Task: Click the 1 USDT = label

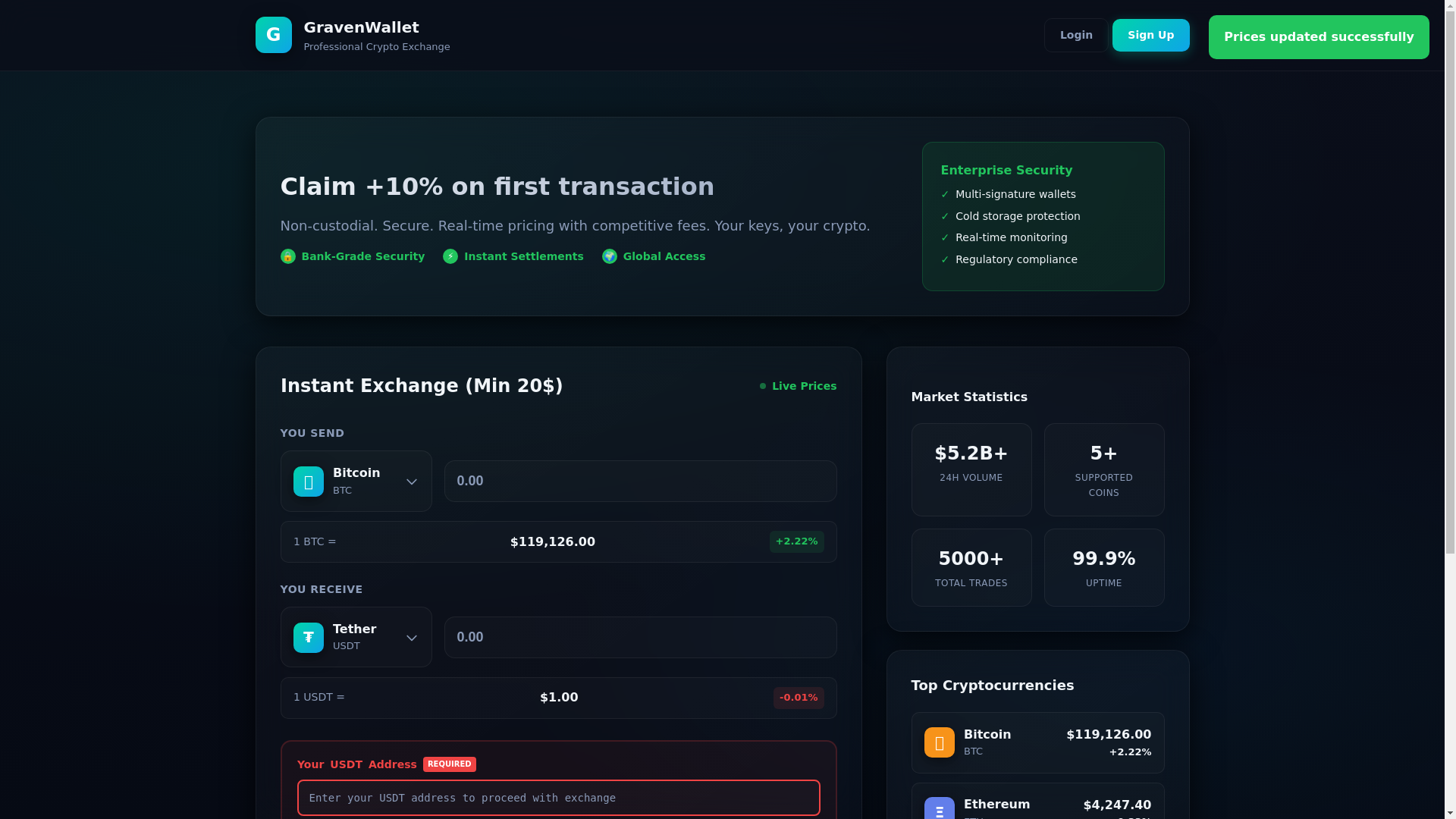Action: (319, 698)
